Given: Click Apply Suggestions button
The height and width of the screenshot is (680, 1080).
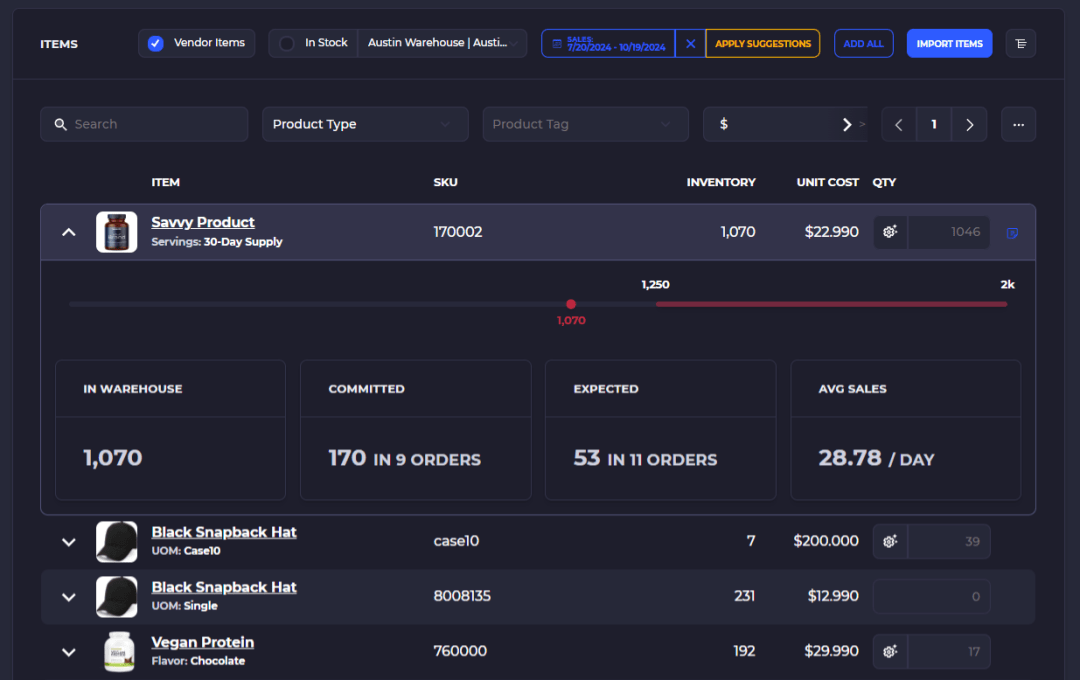Looking at the screenshot, I should click(762, 43).
